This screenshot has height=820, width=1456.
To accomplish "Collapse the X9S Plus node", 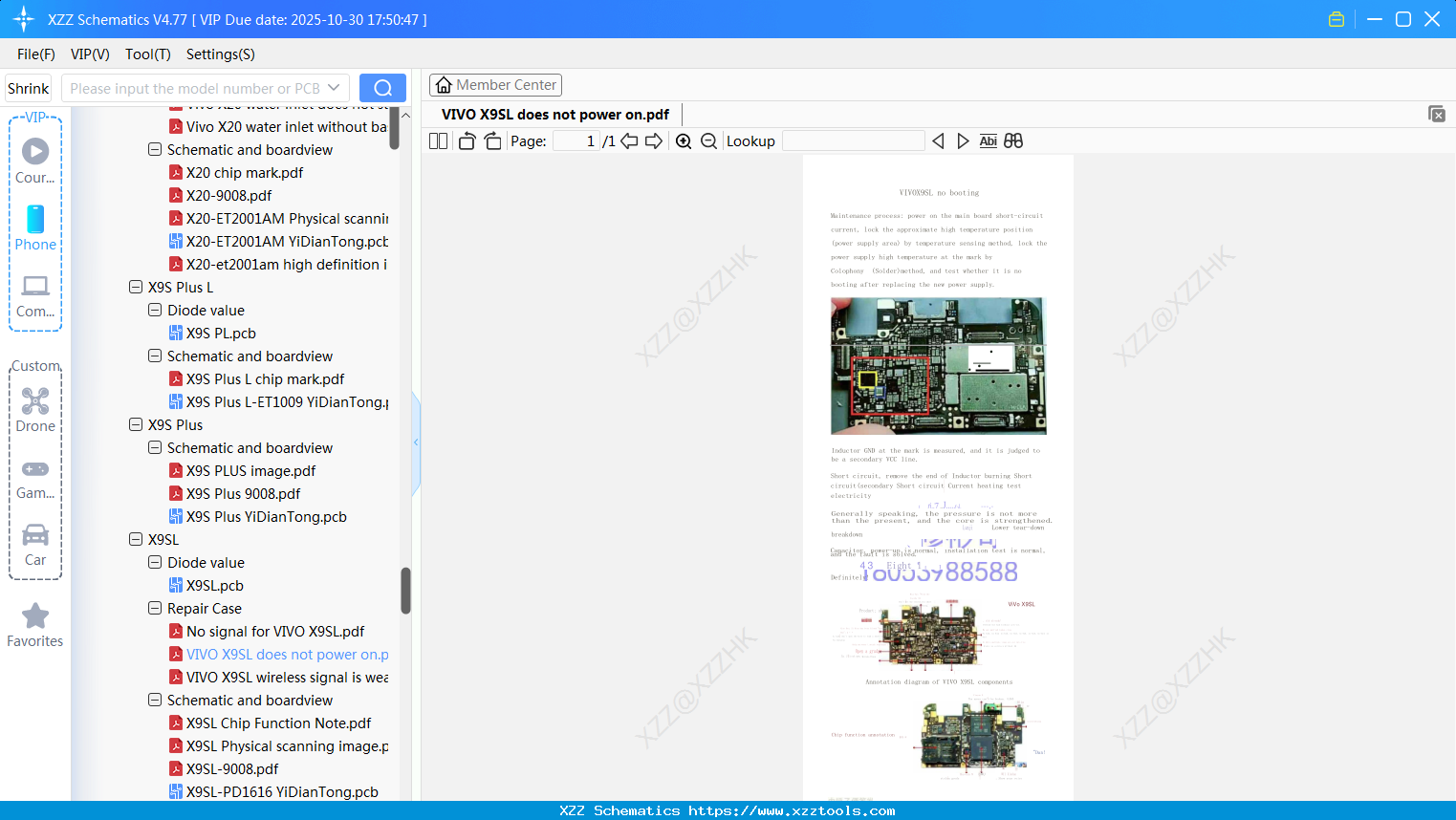I will [x=136, y=424].
